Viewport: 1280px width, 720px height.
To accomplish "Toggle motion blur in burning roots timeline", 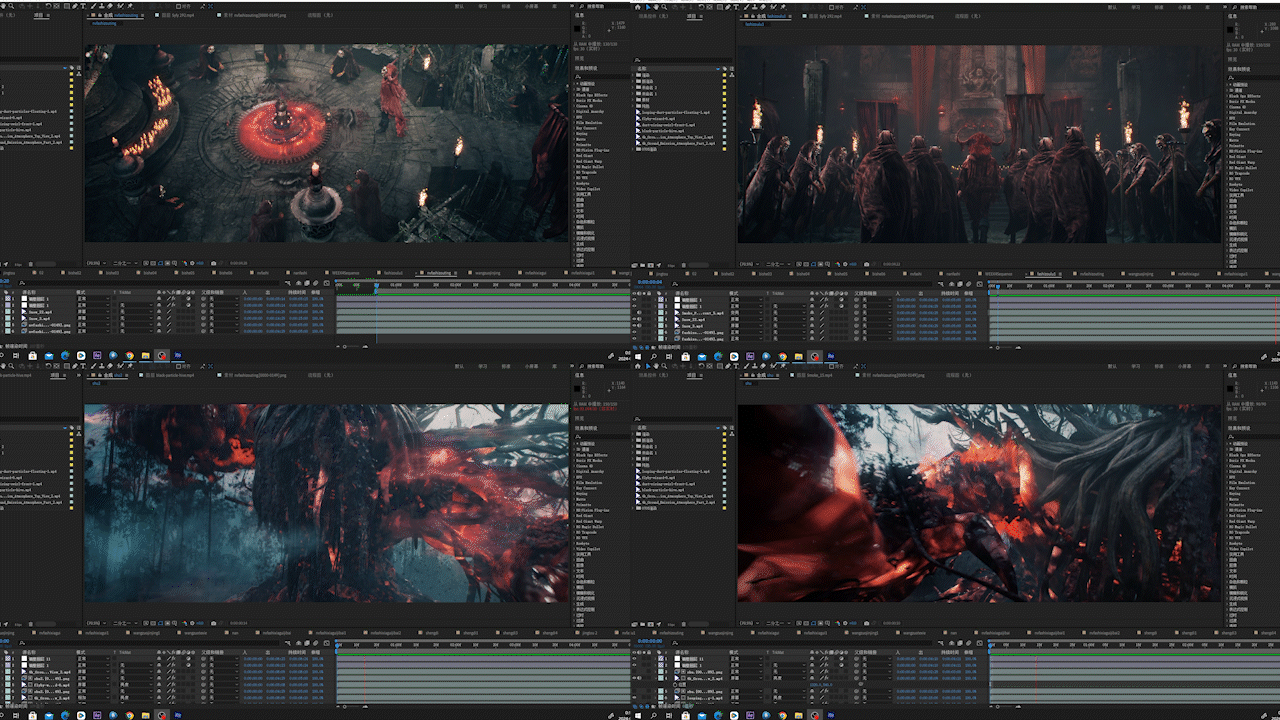I will click(x=968, y=643).
